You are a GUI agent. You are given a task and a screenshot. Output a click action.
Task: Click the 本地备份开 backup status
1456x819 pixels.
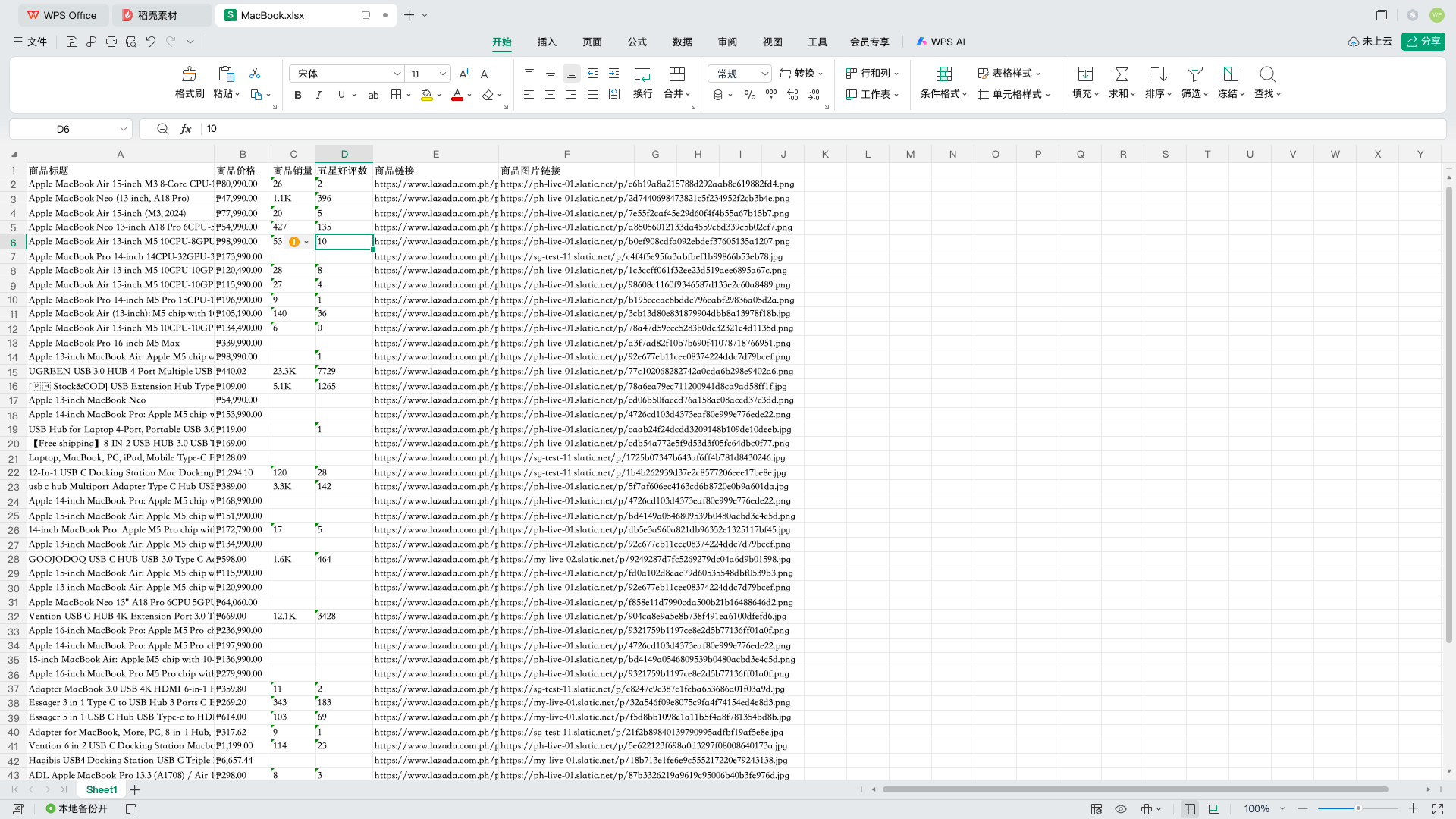[x=77, y=809]
